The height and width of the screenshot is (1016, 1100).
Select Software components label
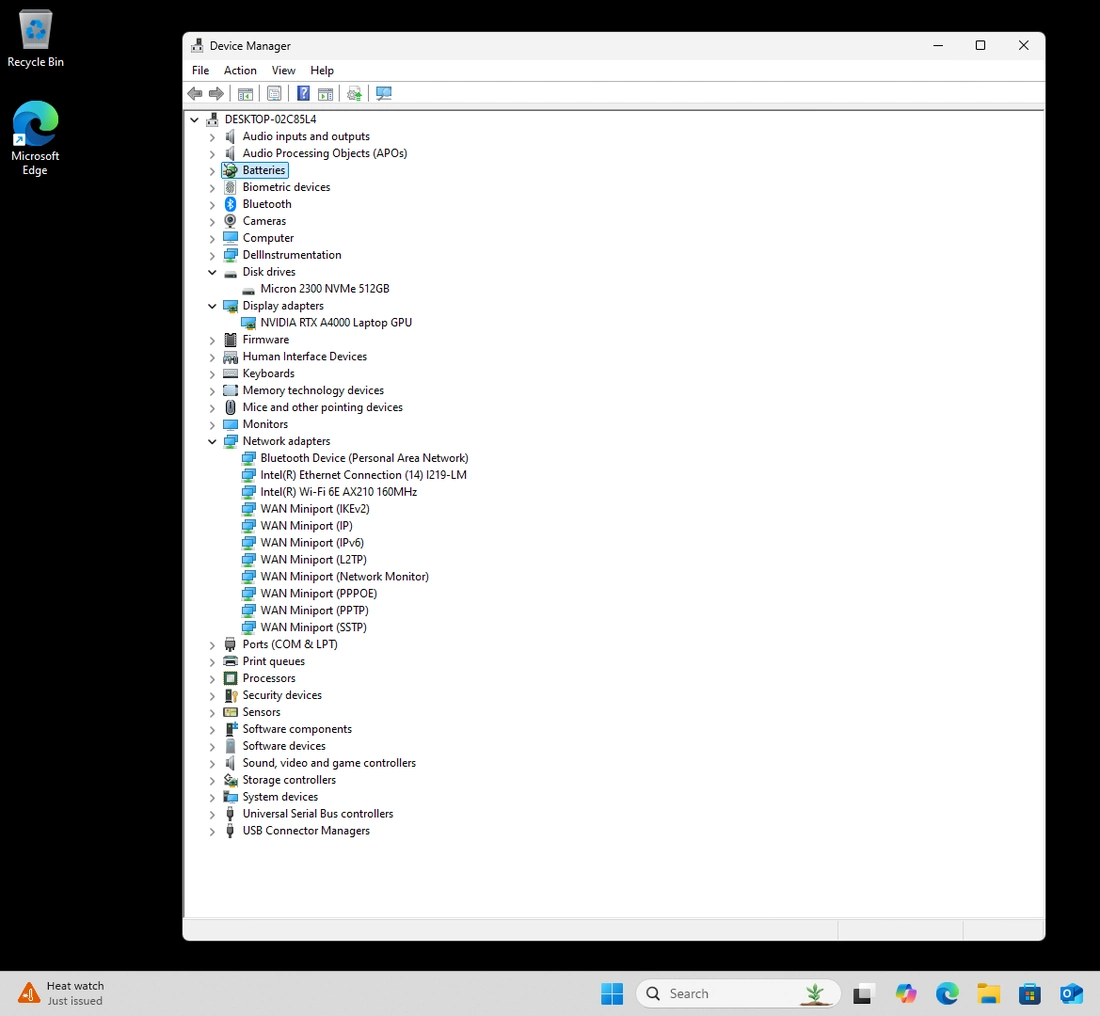click(297, 729)
